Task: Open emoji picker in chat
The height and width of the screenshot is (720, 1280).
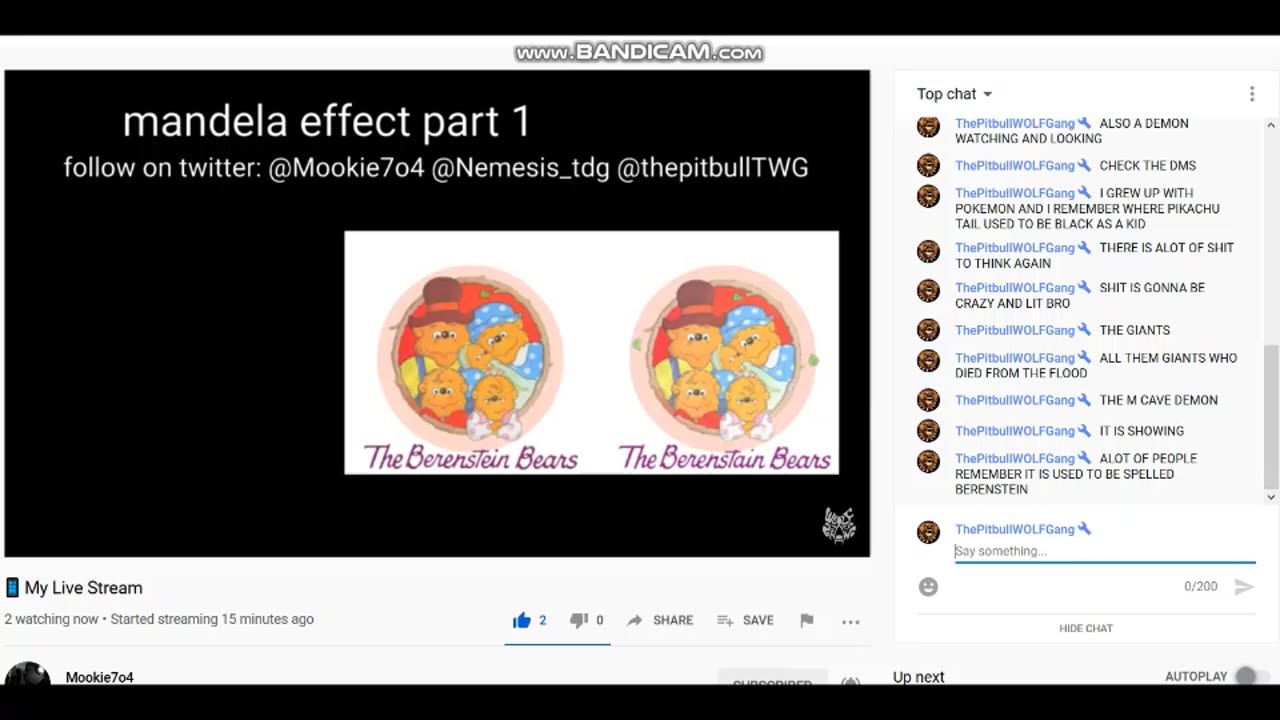Action: point(928,587)
